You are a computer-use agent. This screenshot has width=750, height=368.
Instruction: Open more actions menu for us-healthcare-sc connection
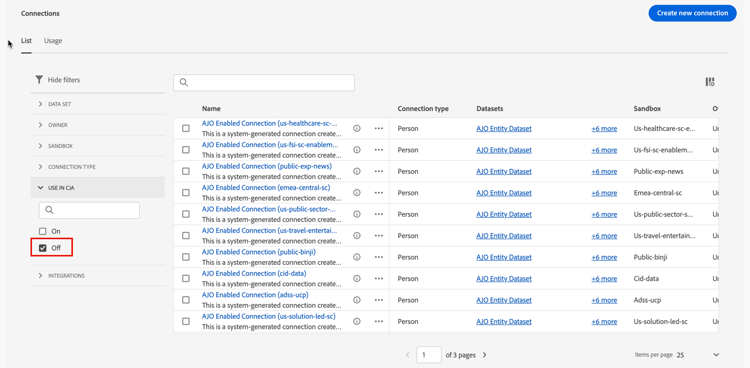379,128
